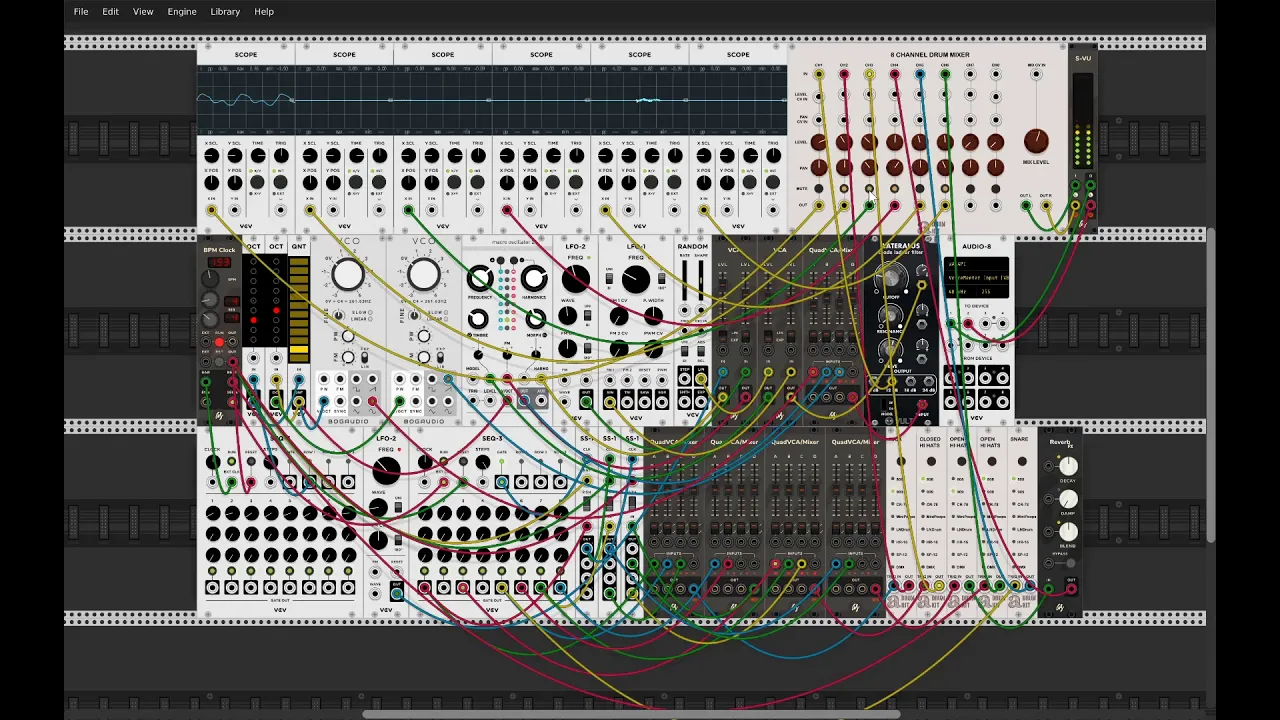The width and height of the screenshot is (1280, 720).
Task: Click the empty CH8 IN jack on drum mixer
Action: coord(995,74)
